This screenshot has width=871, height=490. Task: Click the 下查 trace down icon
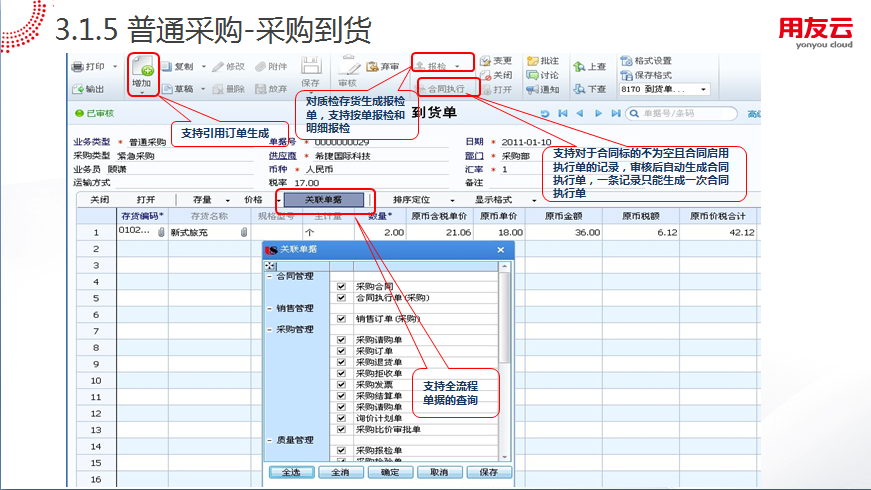(579, 89)
